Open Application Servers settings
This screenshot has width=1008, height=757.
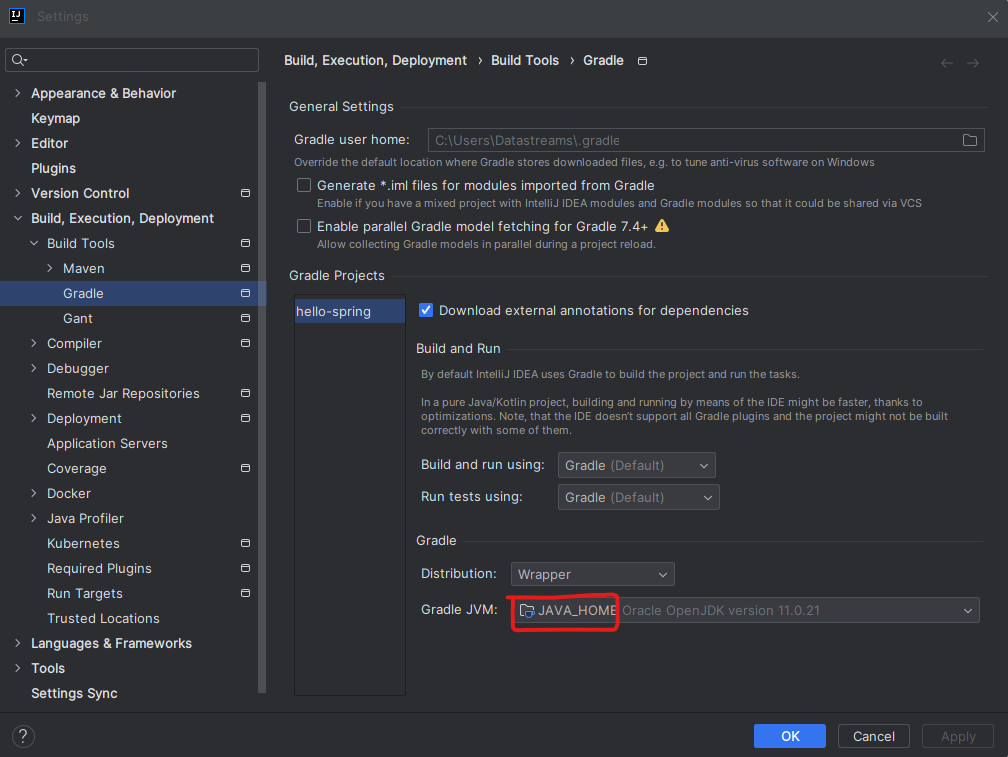tap(107, 443)
